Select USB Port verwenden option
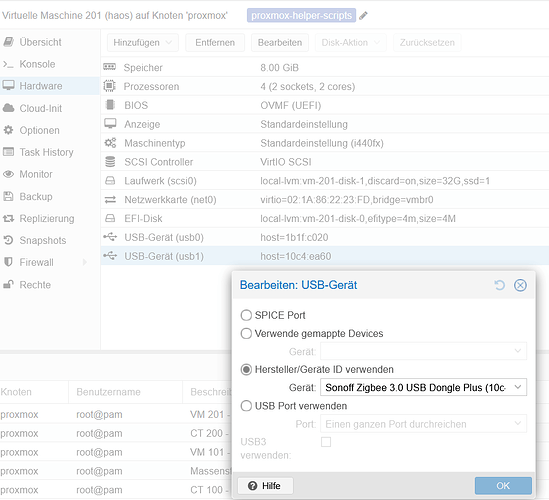The width and height of the screenshot is (549, 500). (x=246, y=406)
